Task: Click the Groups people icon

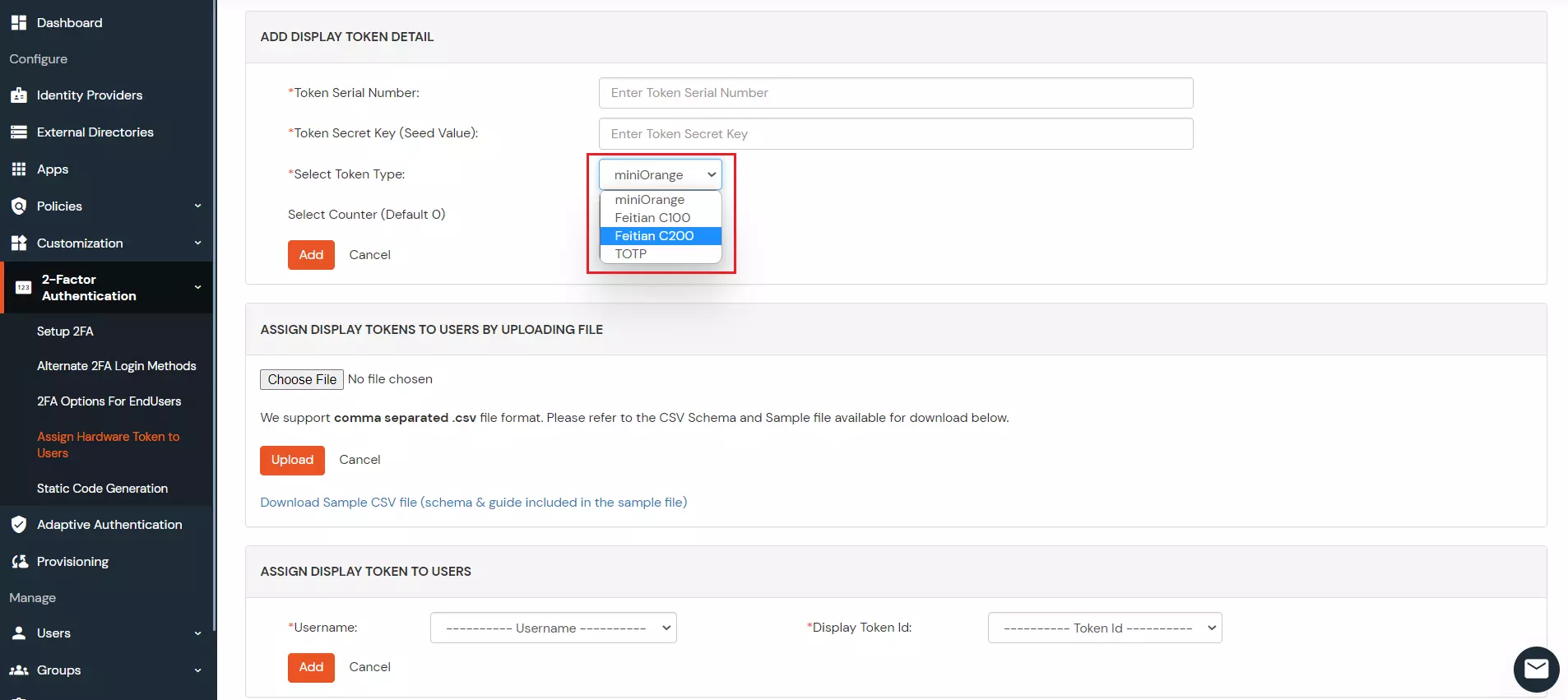Action: (18, 670)
